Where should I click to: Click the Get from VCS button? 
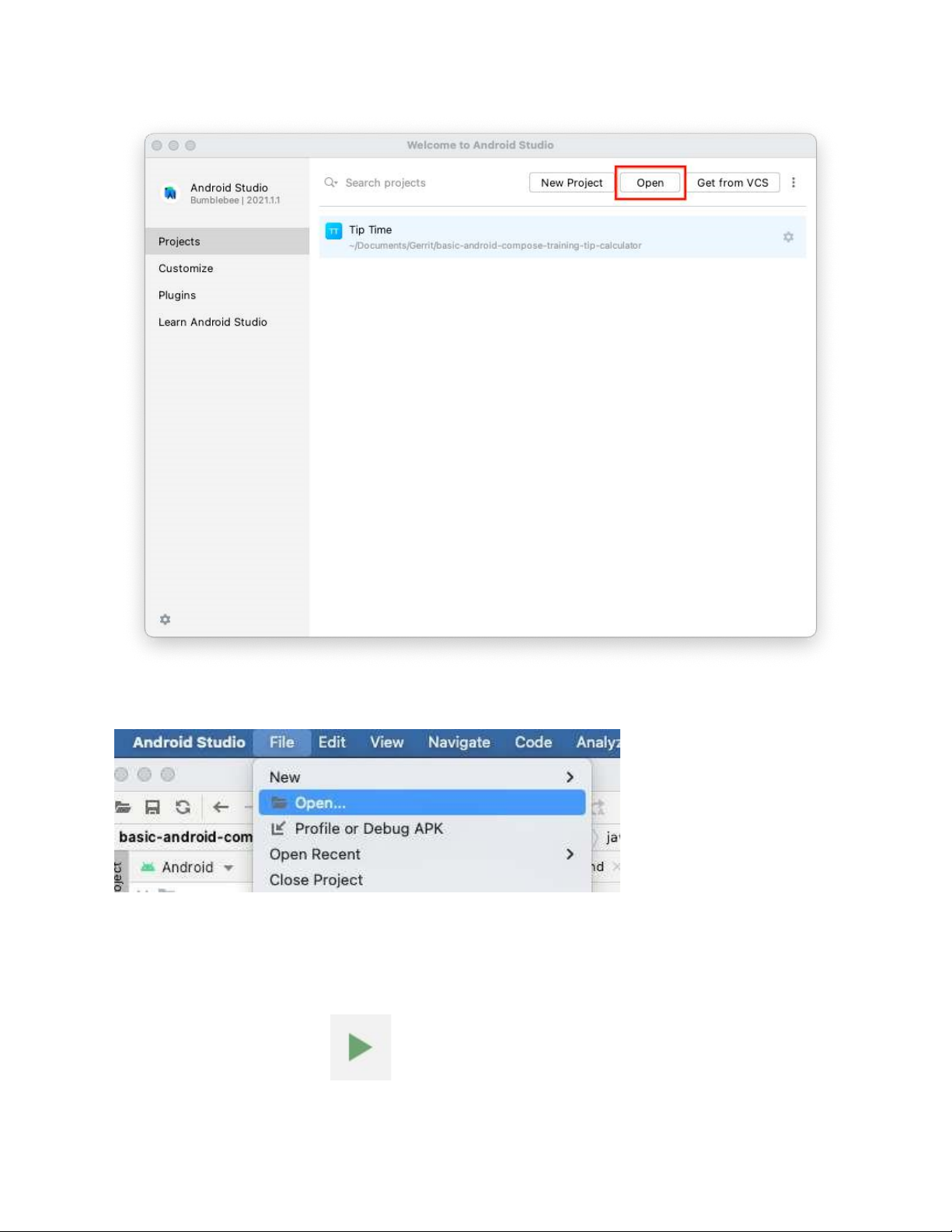click(x=732, y=183)
